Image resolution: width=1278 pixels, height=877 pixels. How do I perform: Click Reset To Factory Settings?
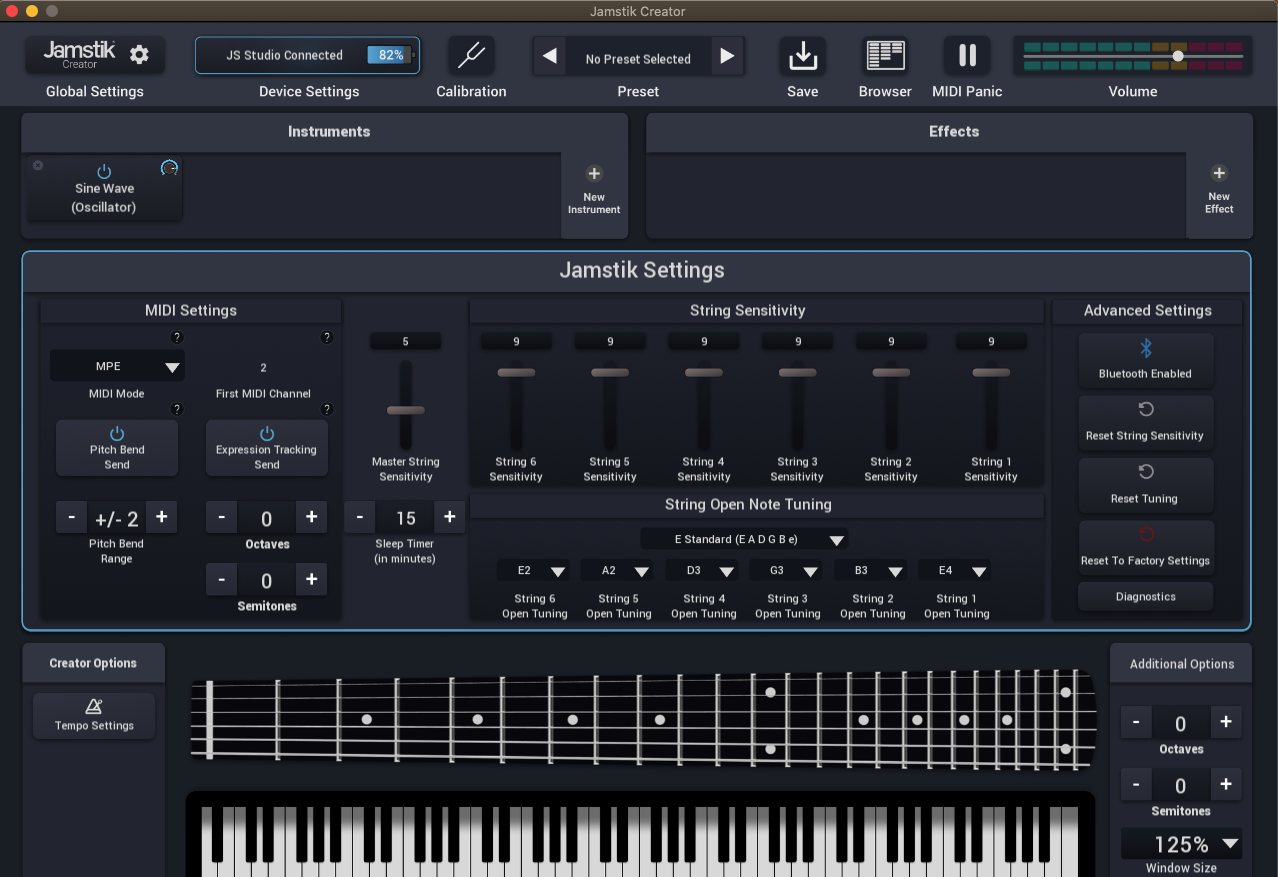[x=1145, y=547]
